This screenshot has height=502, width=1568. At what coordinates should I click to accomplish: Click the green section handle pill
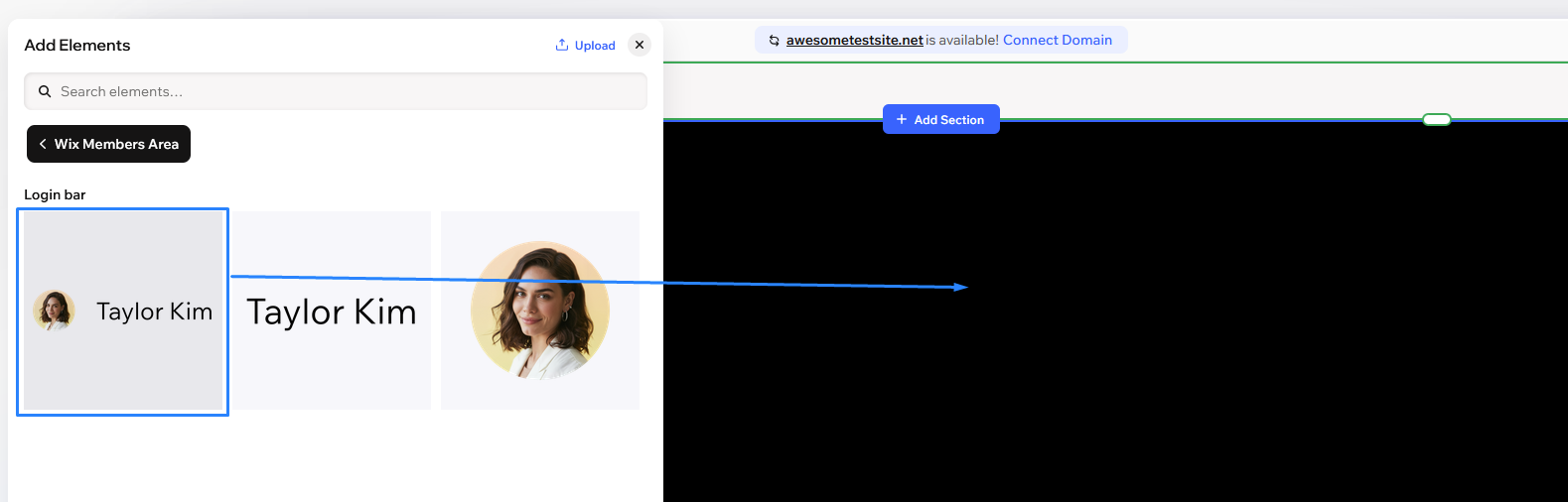click(x=1436, y=119)
